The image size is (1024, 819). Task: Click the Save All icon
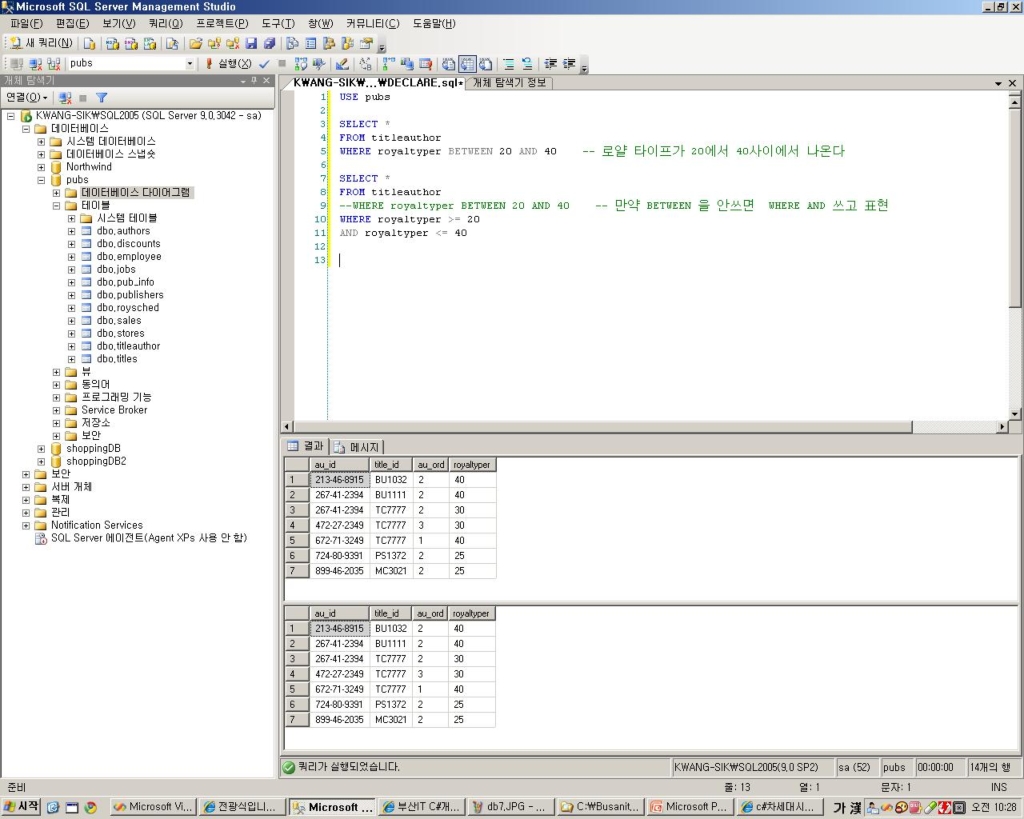pyautogui.click(x=269, y=44)
